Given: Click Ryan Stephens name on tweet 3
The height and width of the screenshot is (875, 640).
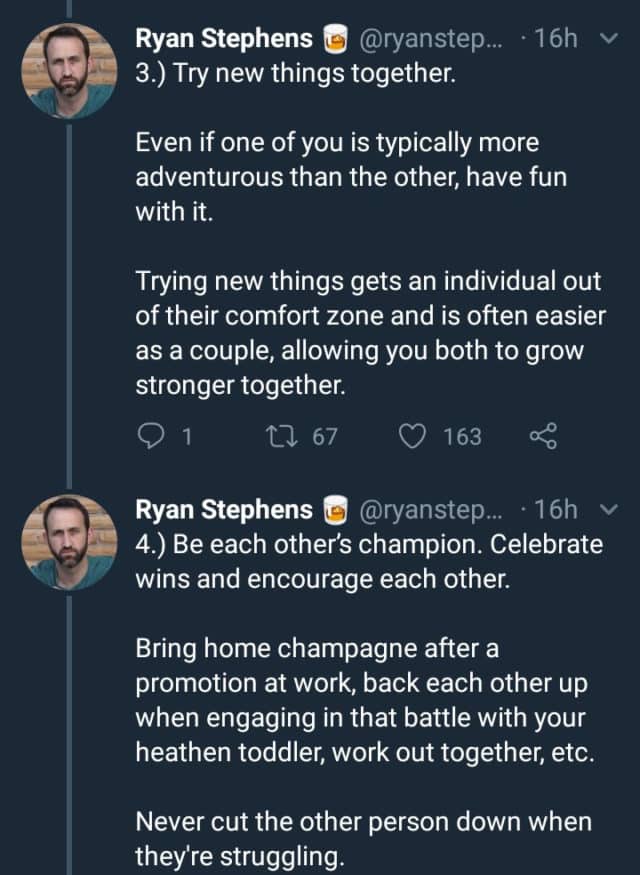Looking at the screenshot, I should click(224, 39).
